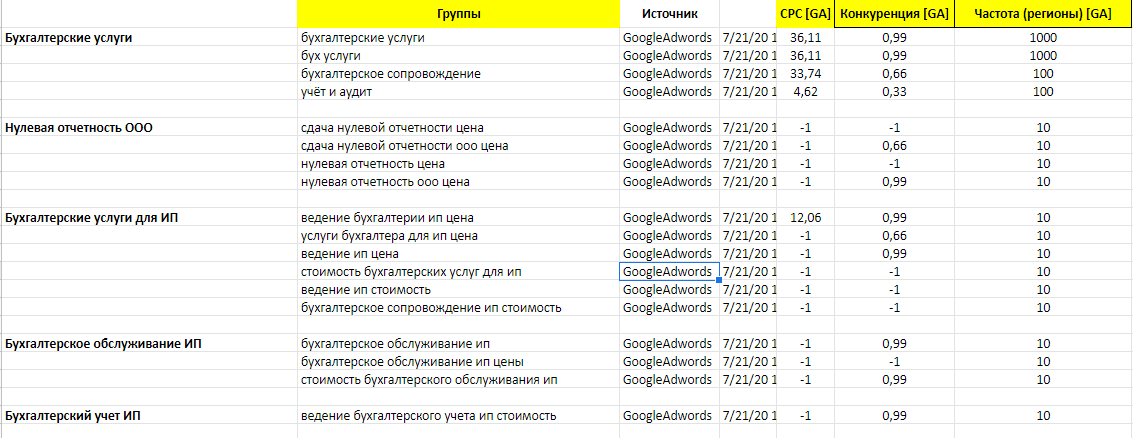Click competition 0,99 in 'ведение ип цена' row

tap(895, 254)
